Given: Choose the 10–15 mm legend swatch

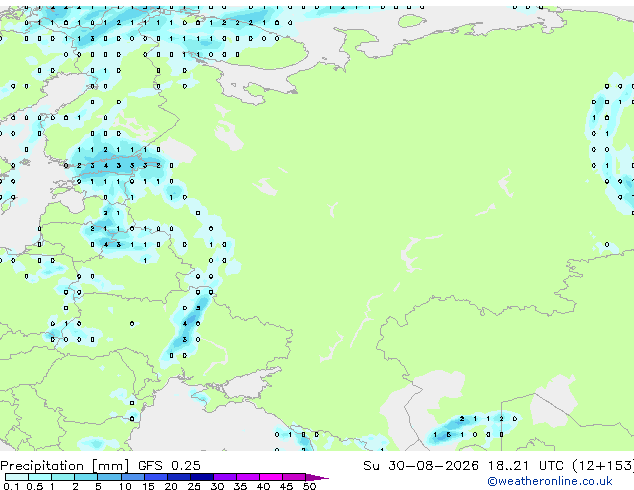Looking at the screenshot, I should pos(132,477).
